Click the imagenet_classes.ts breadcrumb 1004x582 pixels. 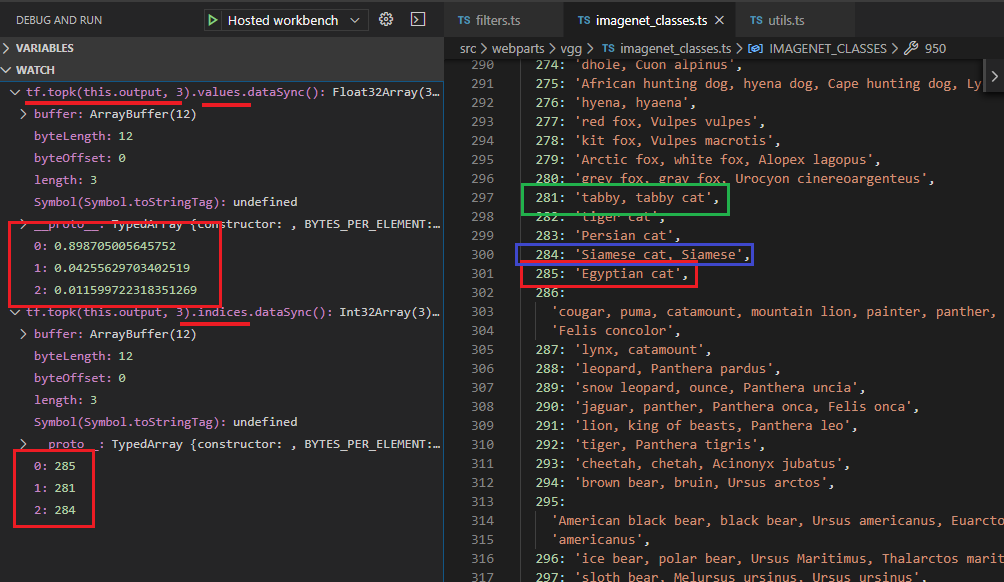point(676,49)
